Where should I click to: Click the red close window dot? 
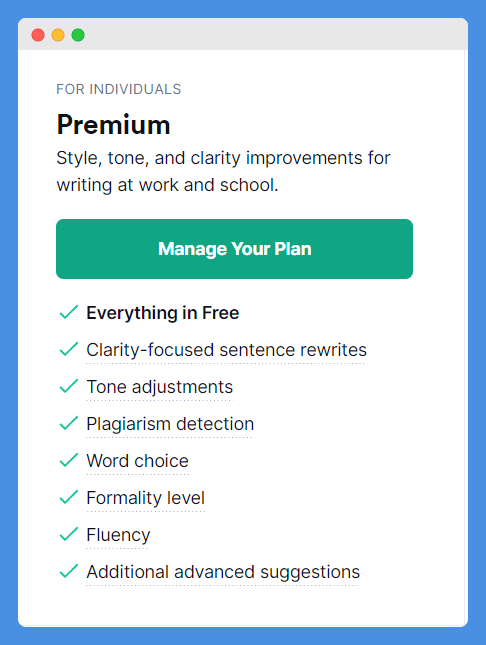pos(38,35)
